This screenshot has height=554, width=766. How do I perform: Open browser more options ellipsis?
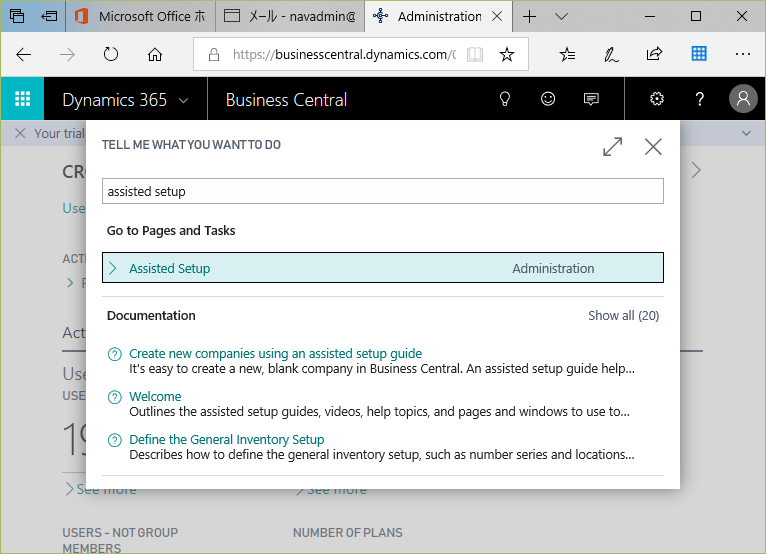click(x=743, y=54)
